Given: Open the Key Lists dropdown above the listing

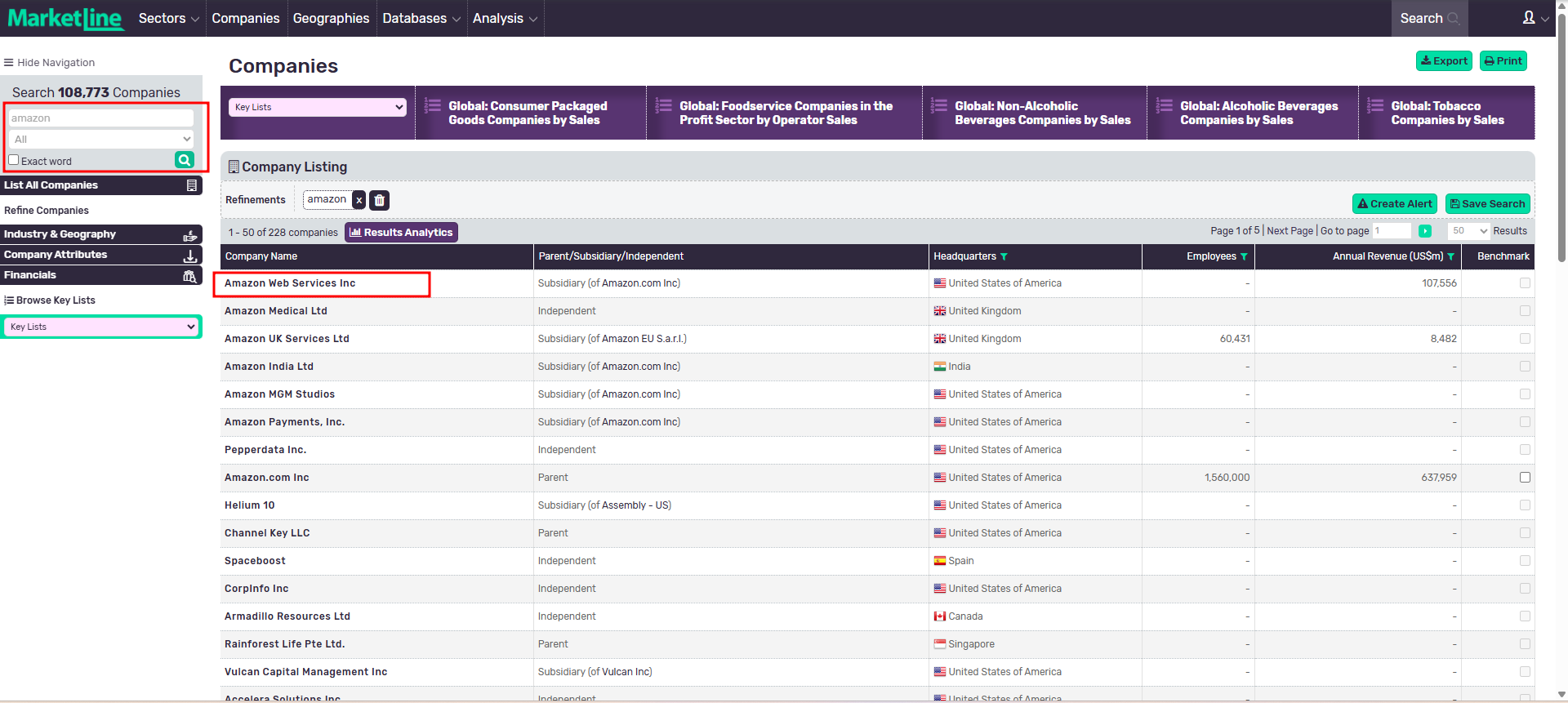Looking at the screenshot, I should (318, 107).
